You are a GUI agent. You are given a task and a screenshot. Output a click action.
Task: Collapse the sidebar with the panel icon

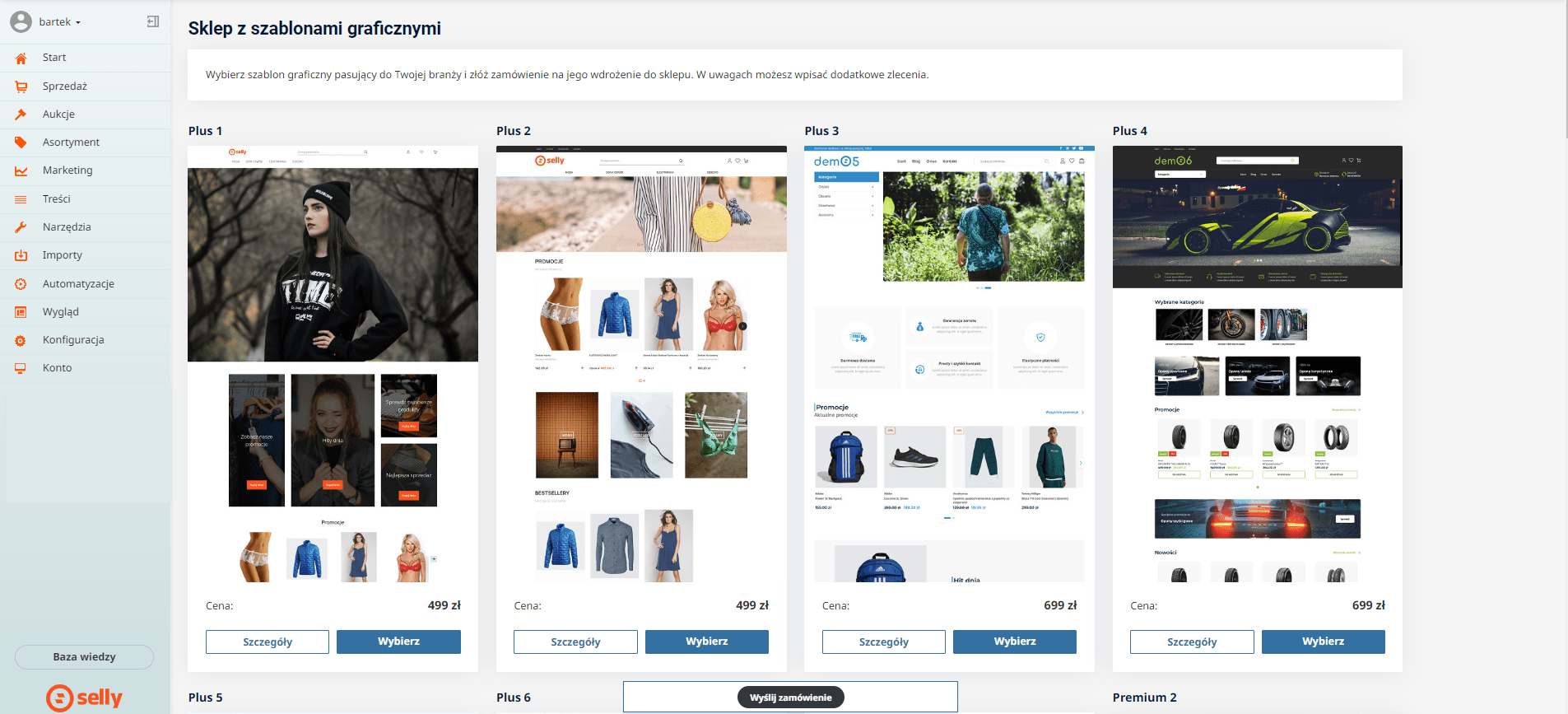point(153,21)
